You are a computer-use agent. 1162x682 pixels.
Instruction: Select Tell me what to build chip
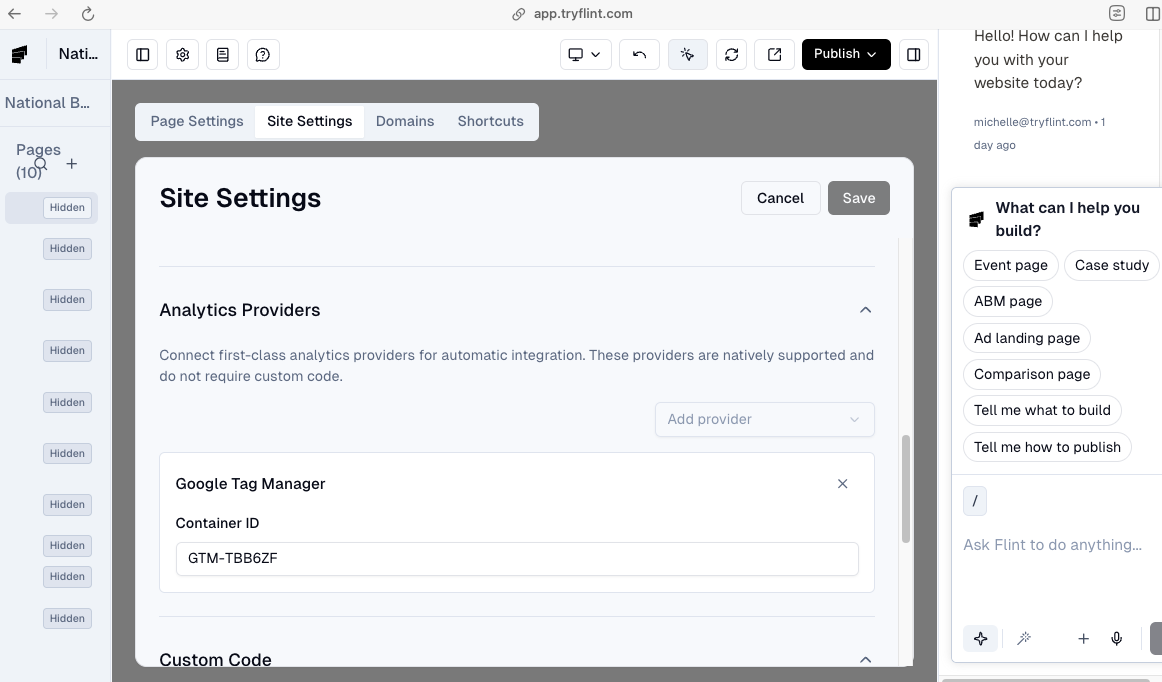1042,411
